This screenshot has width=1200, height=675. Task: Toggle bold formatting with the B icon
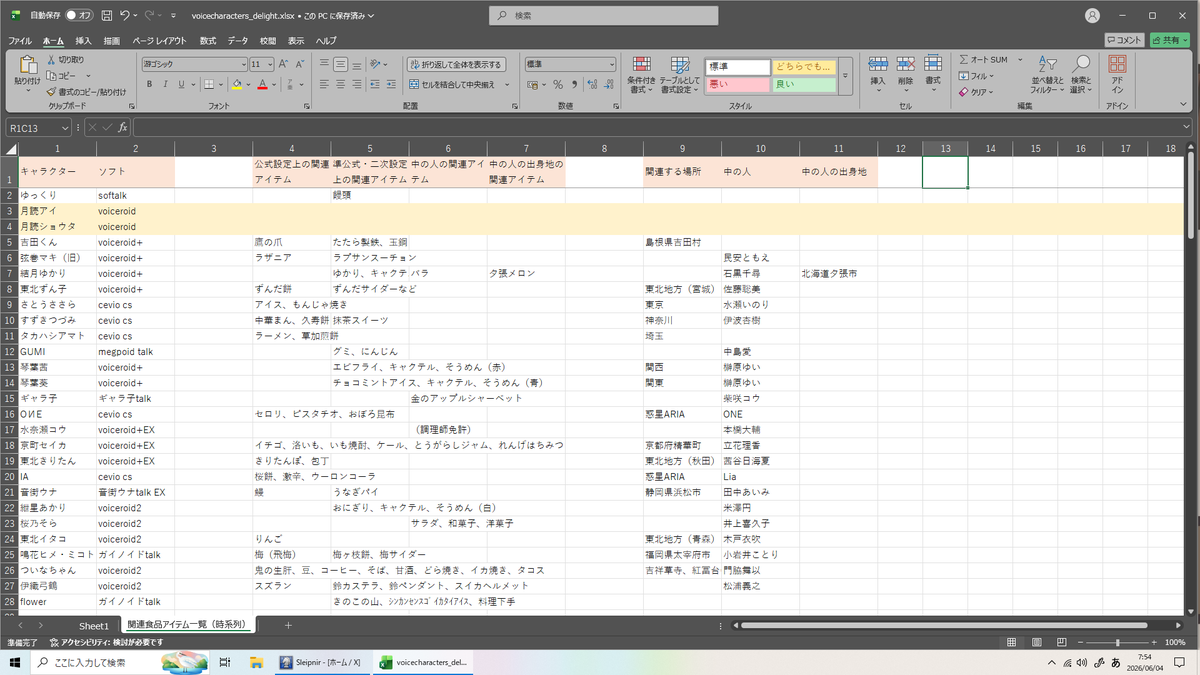(150, 84)
